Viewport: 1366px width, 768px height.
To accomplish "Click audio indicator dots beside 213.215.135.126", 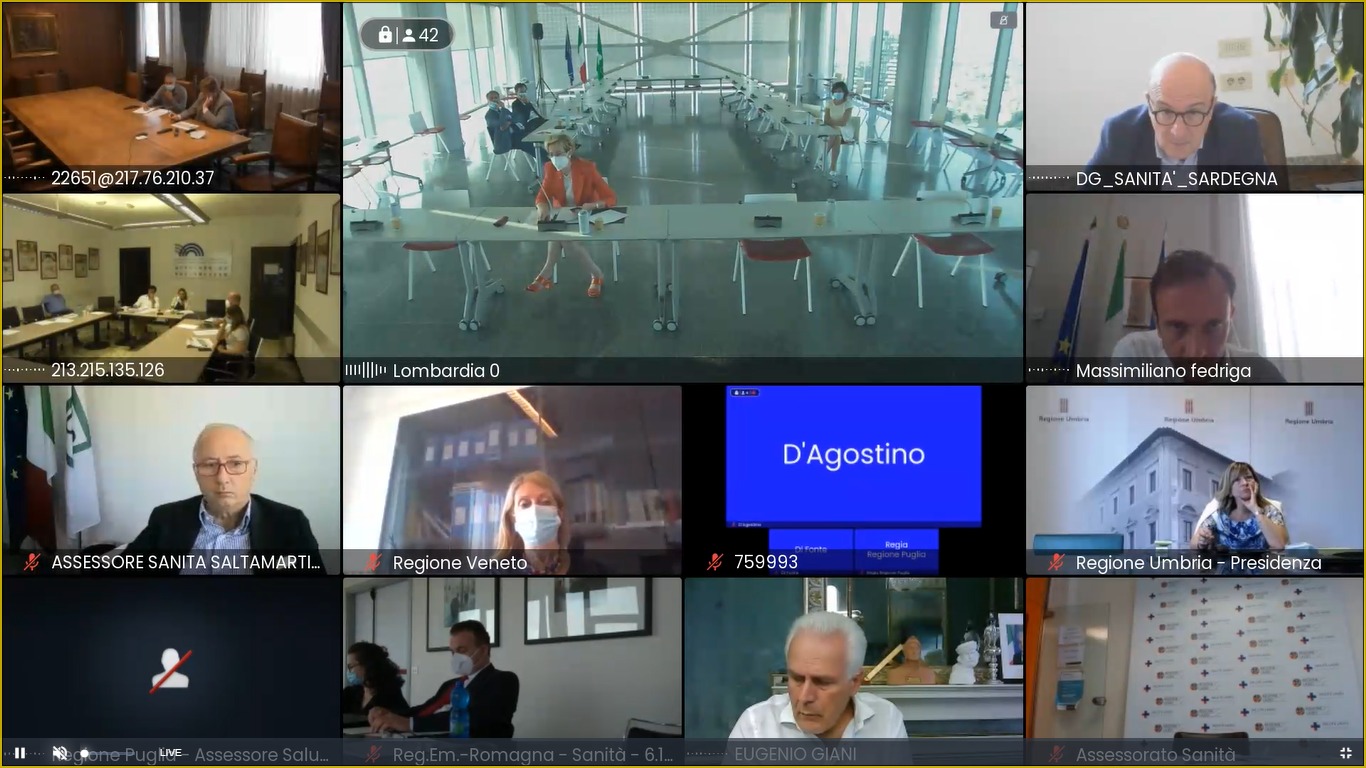I will click(25, 370).
